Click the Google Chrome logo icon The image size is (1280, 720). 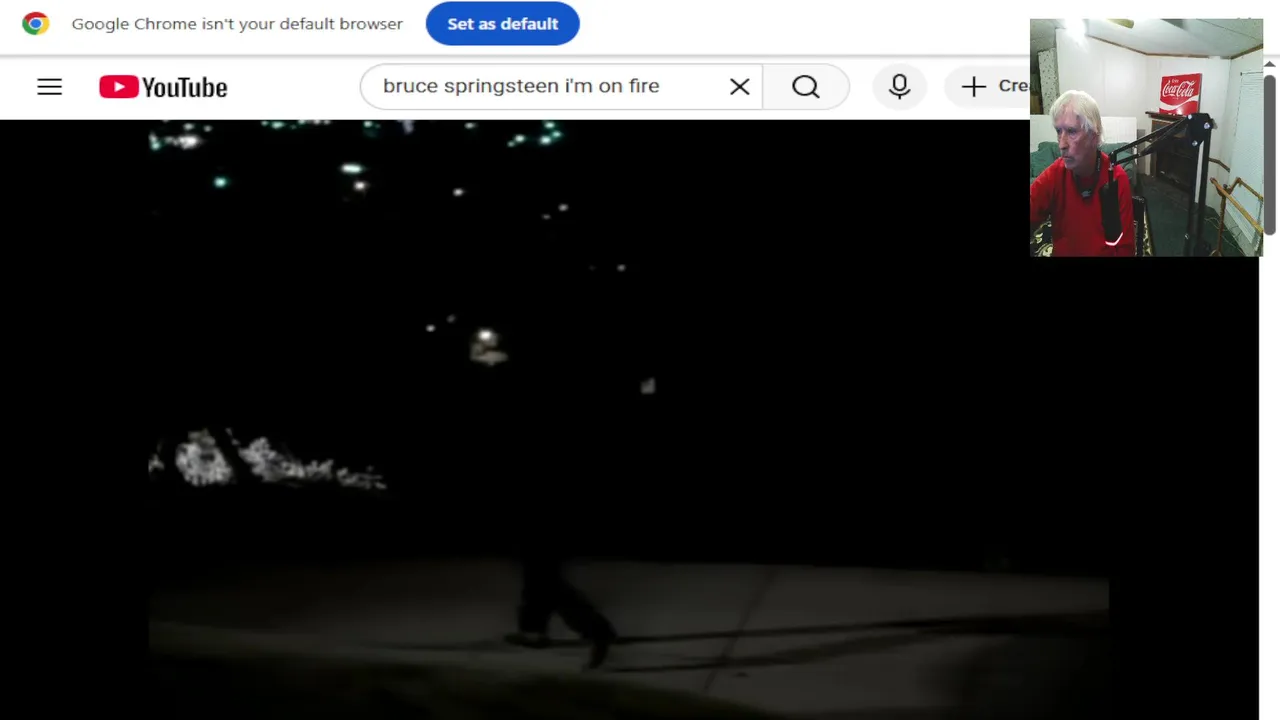point(36,24)
